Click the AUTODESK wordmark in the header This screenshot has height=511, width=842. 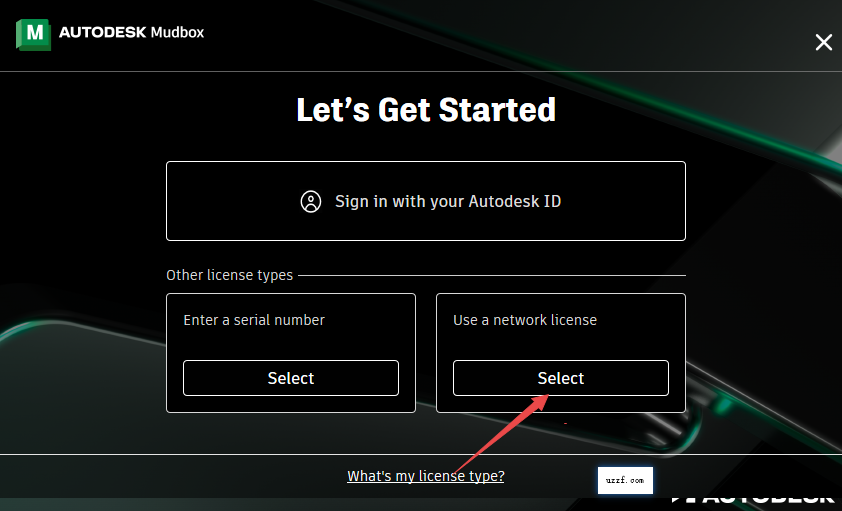pos(102,32)
